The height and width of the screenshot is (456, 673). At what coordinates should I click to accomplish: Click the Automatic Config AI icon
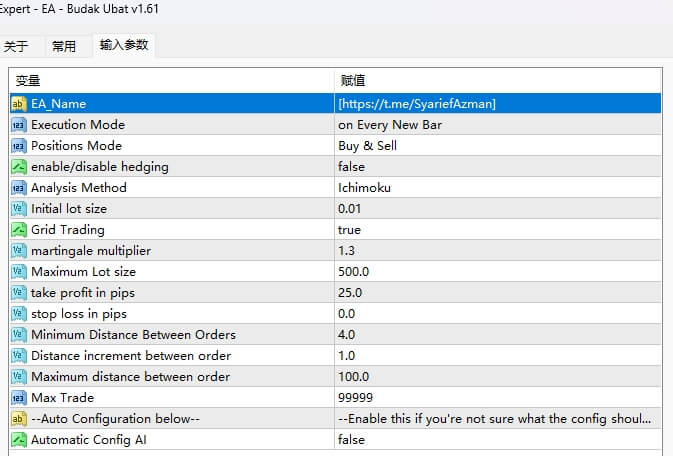(x=19, y=440)
